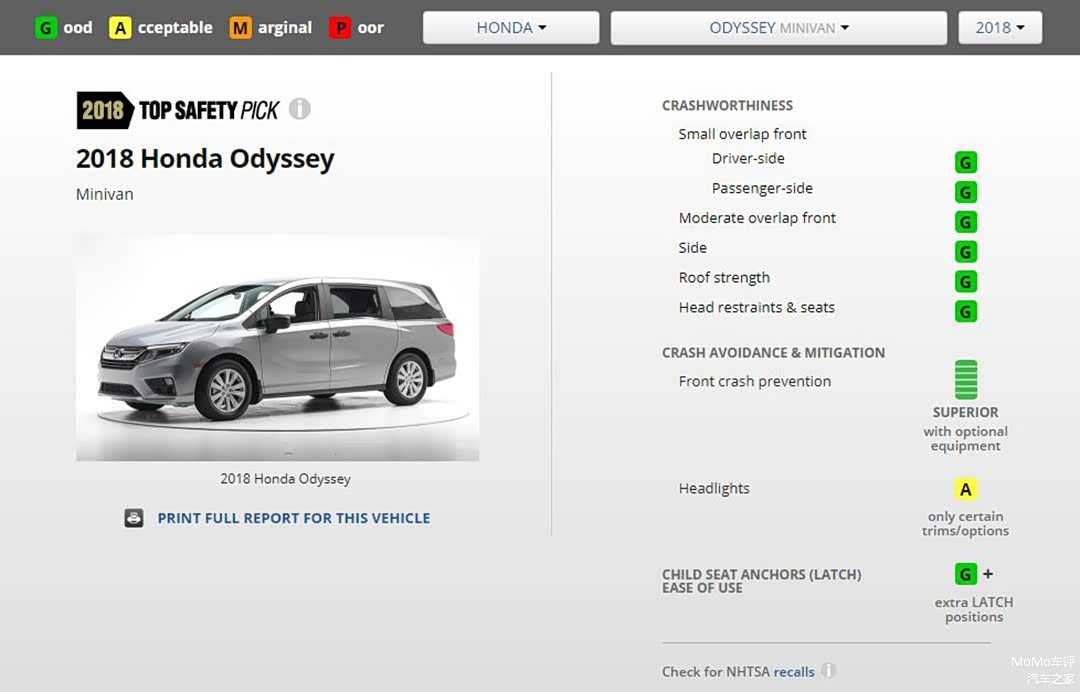Click the Superior front crash prevention indicator
Screen dimensions: 1080x692
(965, 380)
